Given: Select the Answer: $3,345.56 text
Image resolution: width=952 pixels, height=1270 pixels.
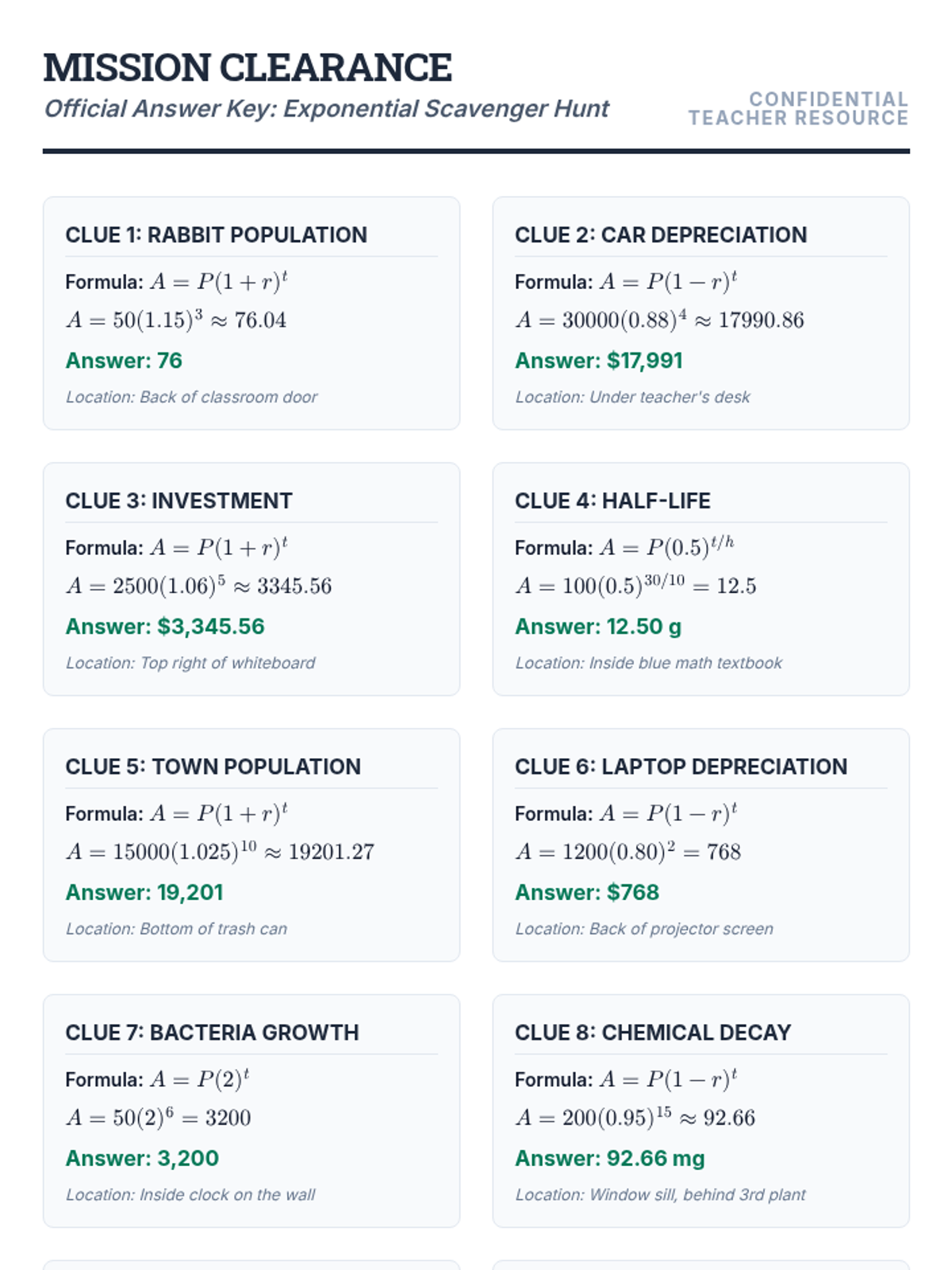Looking at the screenshot, I should click(x=165, y=626).
